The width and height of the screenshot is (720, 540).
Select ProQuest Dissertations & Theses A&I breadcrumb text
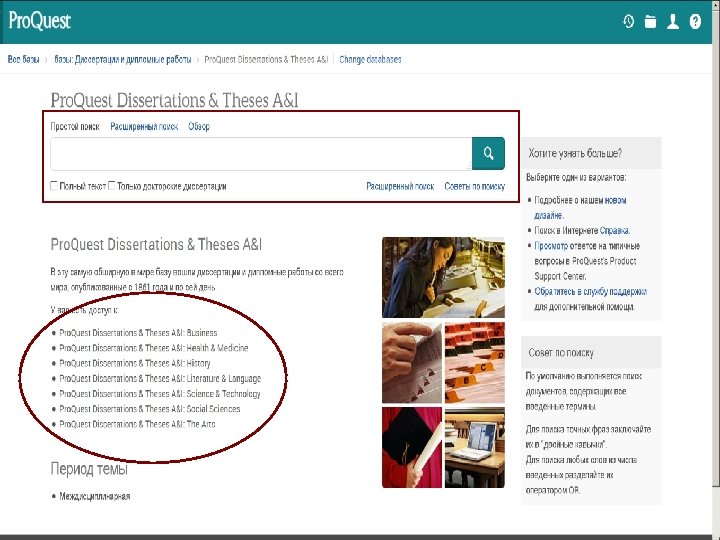[x=266, y=59]
